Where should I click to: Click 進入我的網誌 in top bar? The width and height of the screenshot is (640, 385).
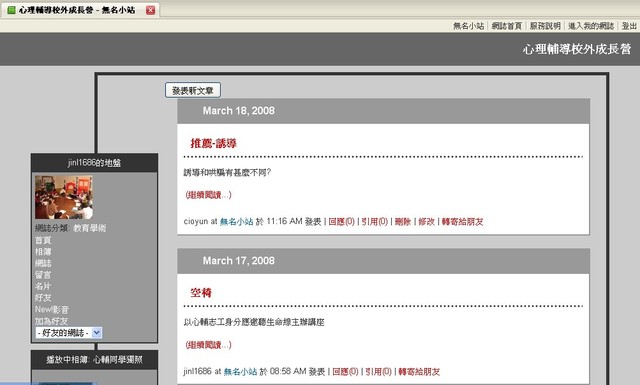[591, 26]
